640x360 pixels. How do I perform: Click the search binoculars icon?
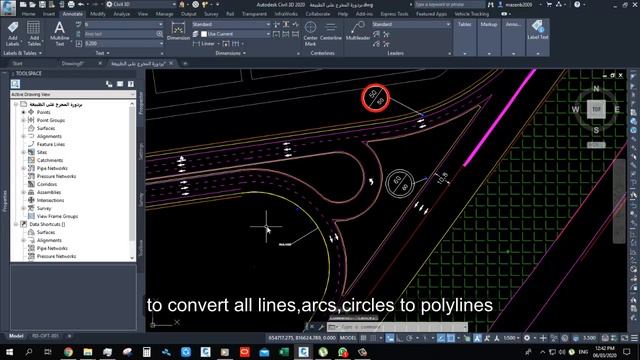[x=491, y=4]
